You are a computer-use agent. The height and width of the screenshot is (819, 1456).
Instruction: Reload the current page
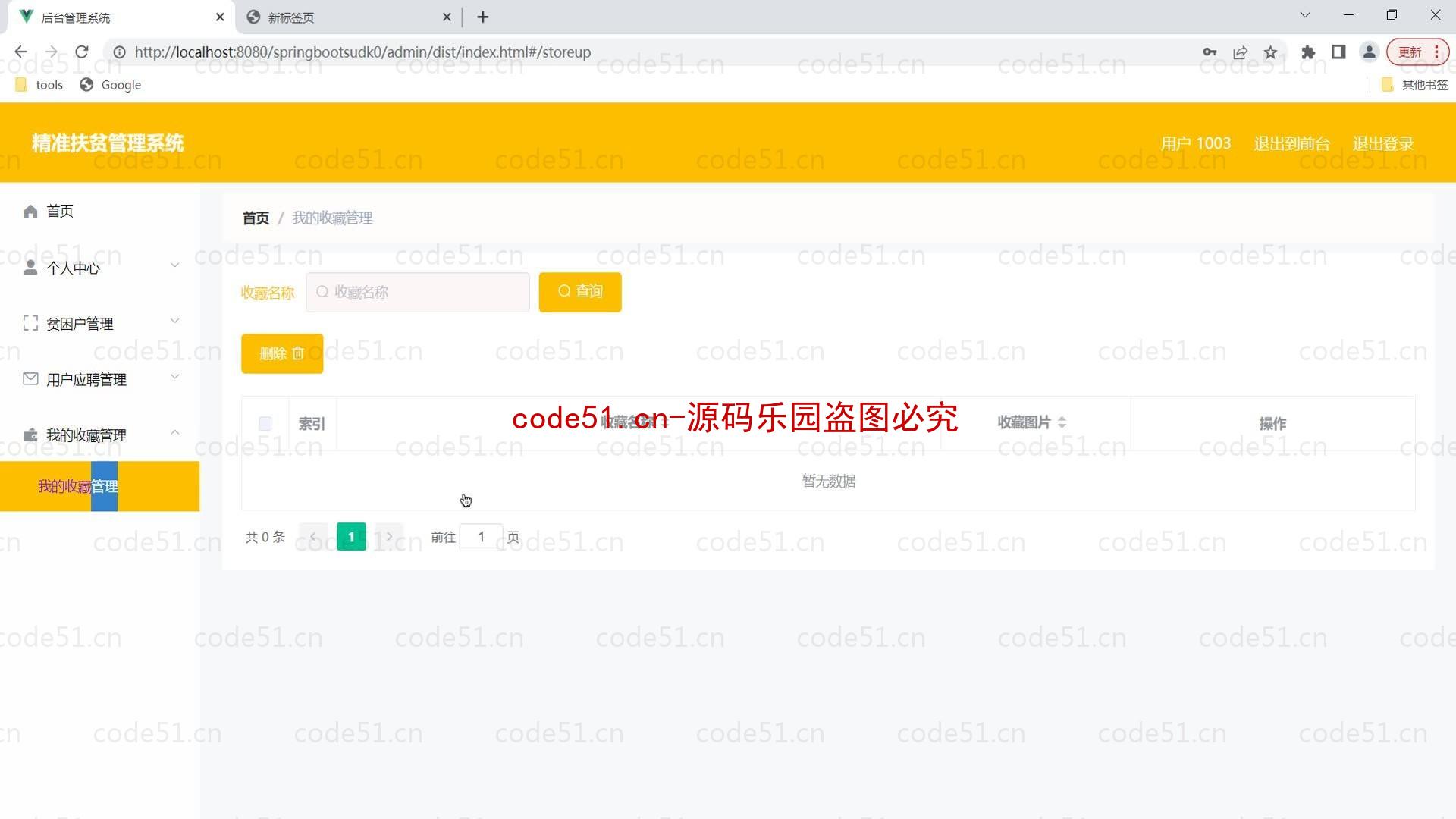[82, 52]
